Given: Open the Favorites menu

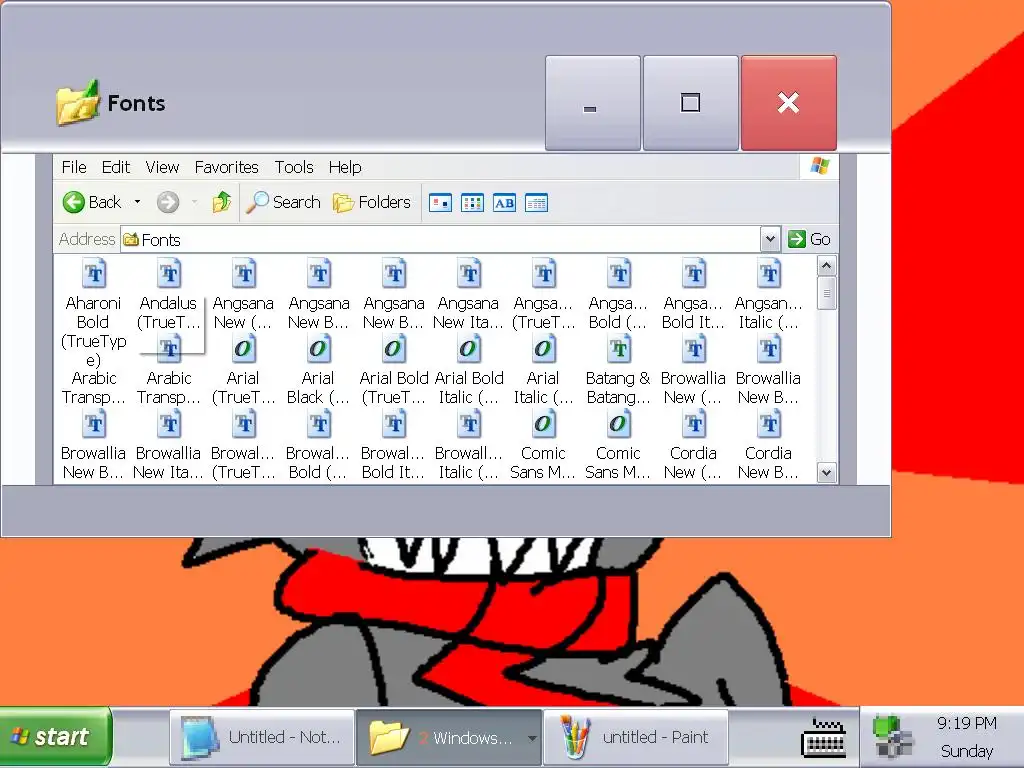Looking at the screenshot, I should coord(227,167).
